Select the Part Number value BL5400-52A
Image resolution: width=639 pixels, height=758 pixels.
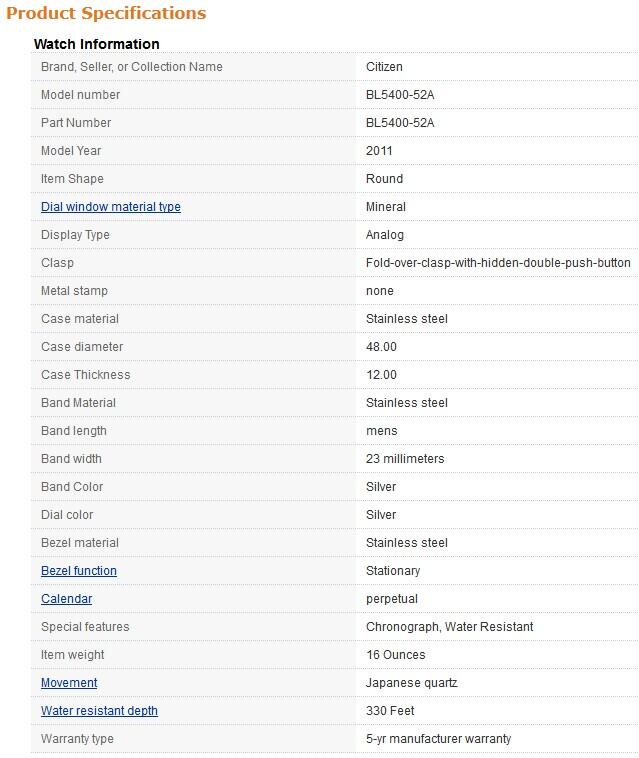coord(400,123)
